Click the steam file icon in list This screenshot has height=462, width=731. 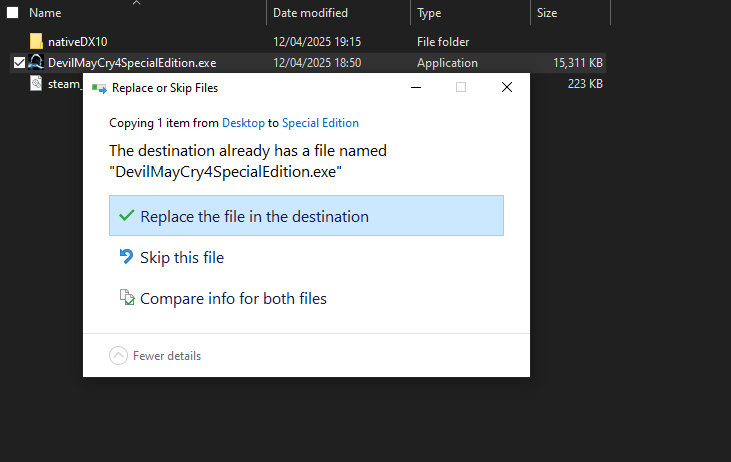click(x=37, y=84)
